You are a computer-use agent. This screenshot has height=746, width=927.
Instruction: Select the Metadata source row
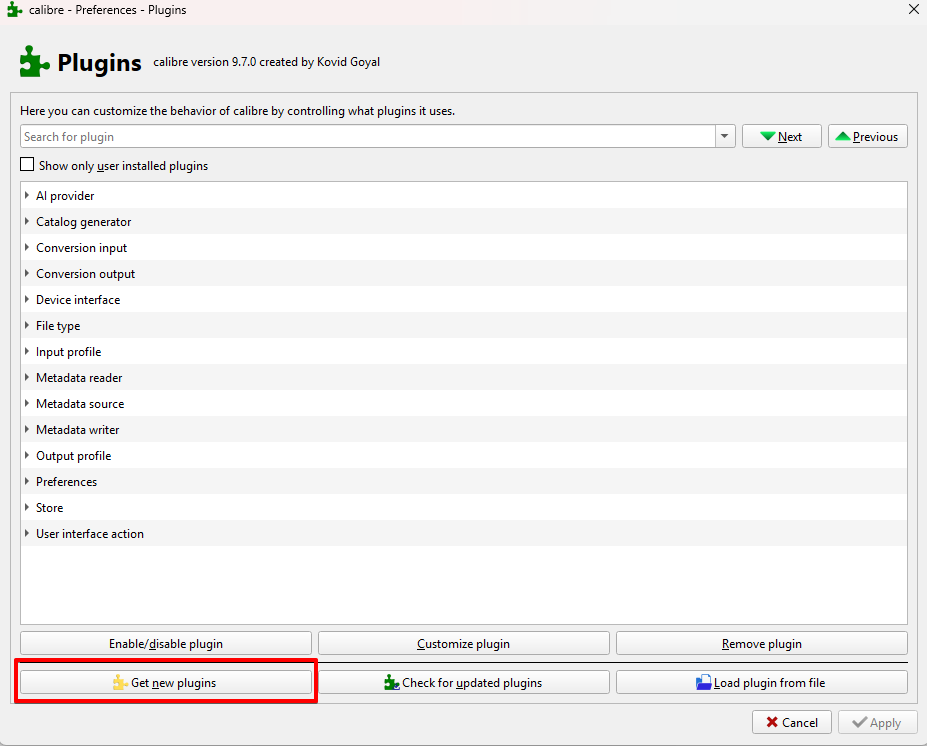464,404
